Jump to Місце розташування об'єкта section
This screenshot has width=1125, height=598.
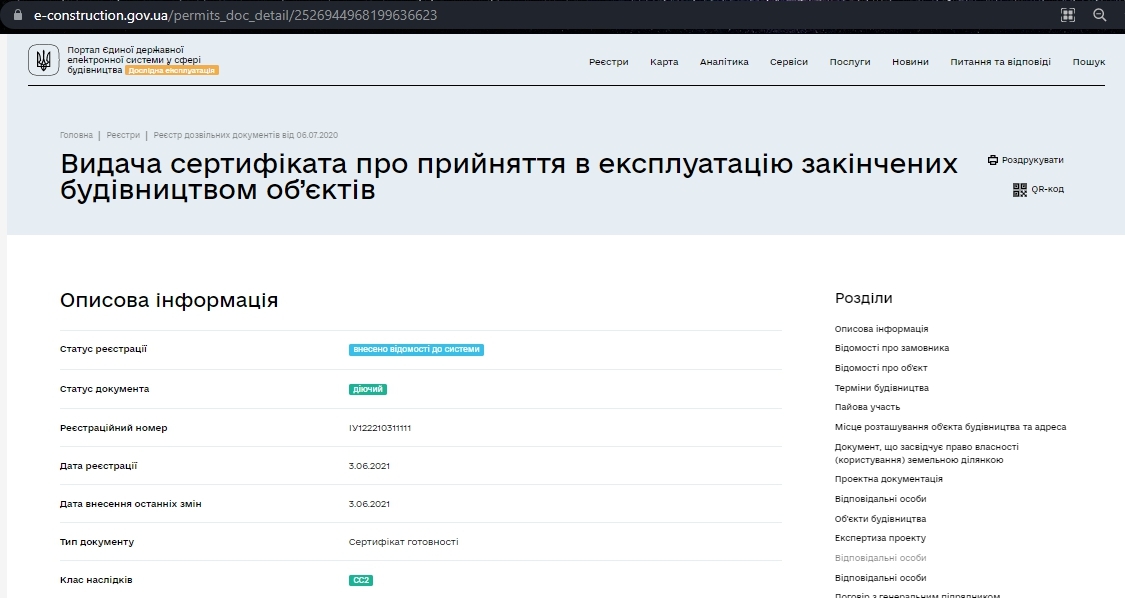(951, 427)
